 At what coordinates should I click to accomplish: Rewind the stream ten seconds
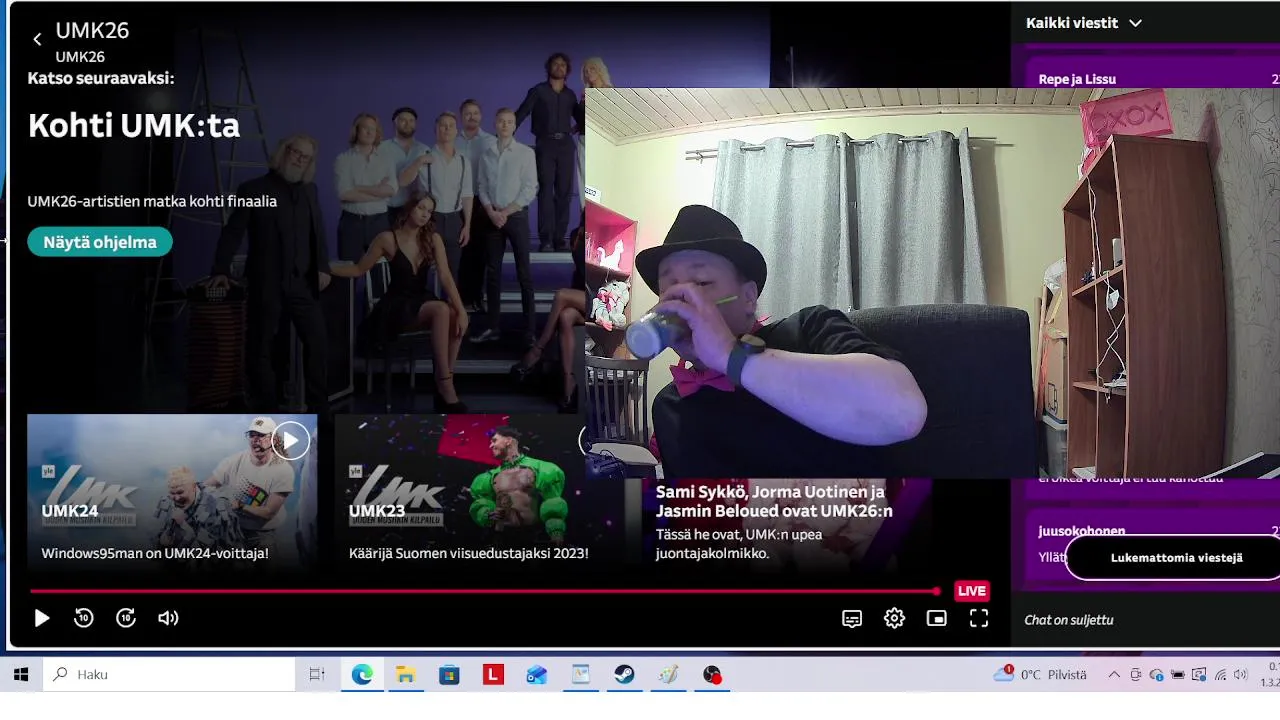point(84,619)
